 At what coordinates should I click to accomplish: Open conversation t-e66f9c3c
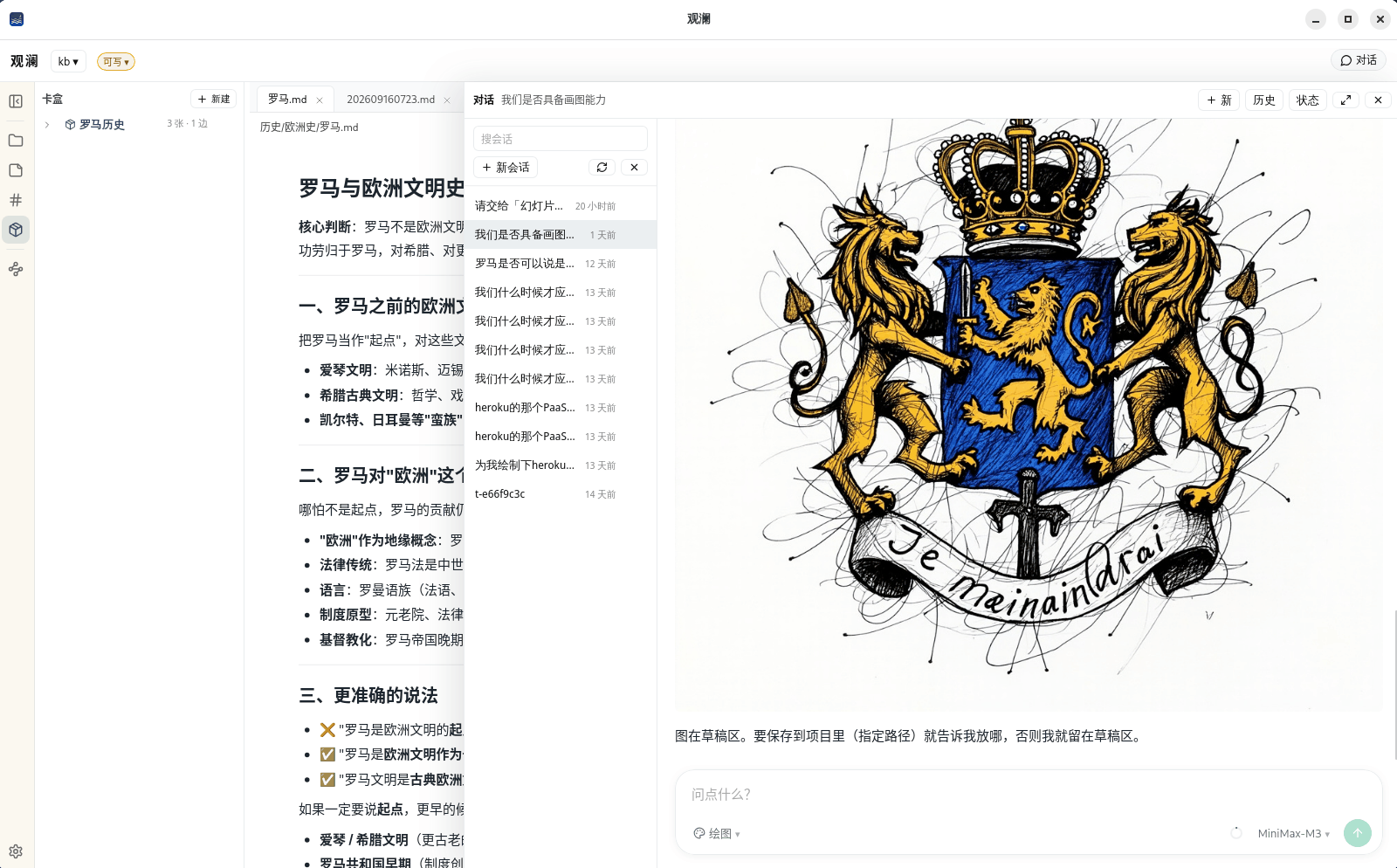point(561,494)
